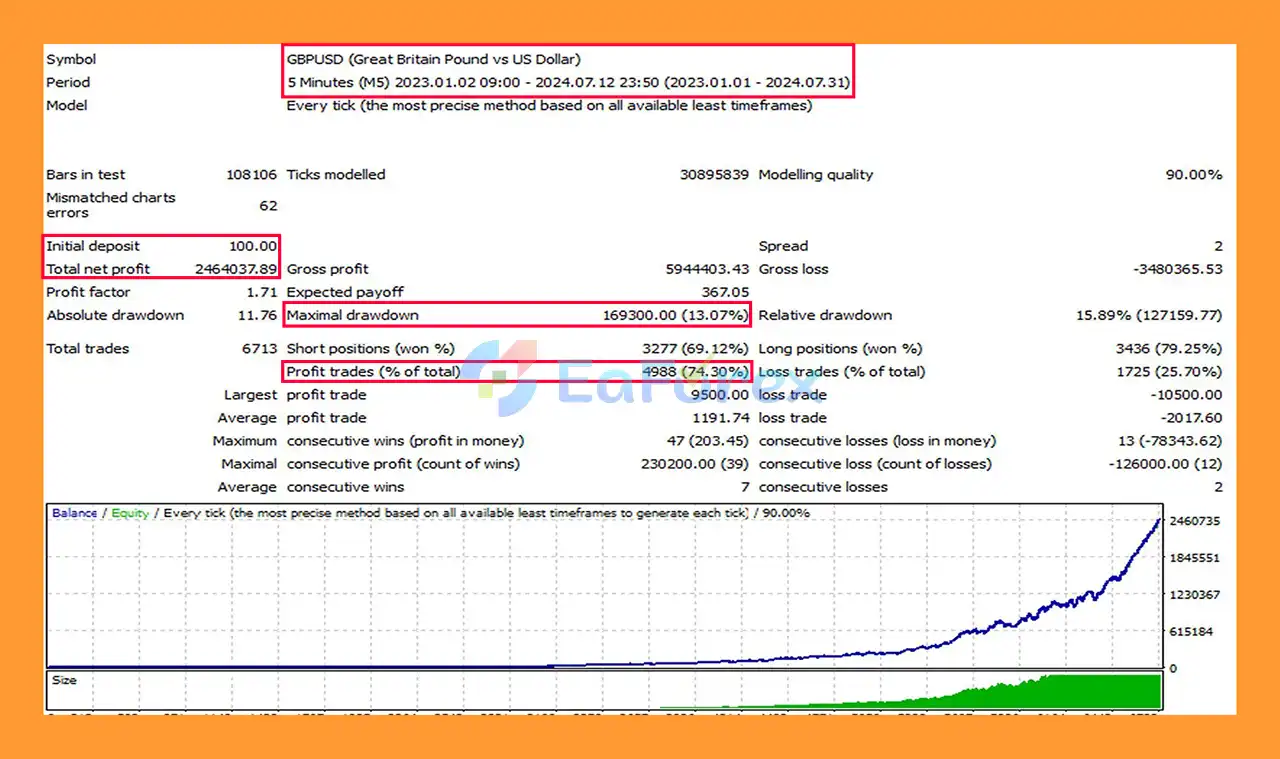
Task: Click the blue balance curve peak
Action: (x=1158, y=521)
